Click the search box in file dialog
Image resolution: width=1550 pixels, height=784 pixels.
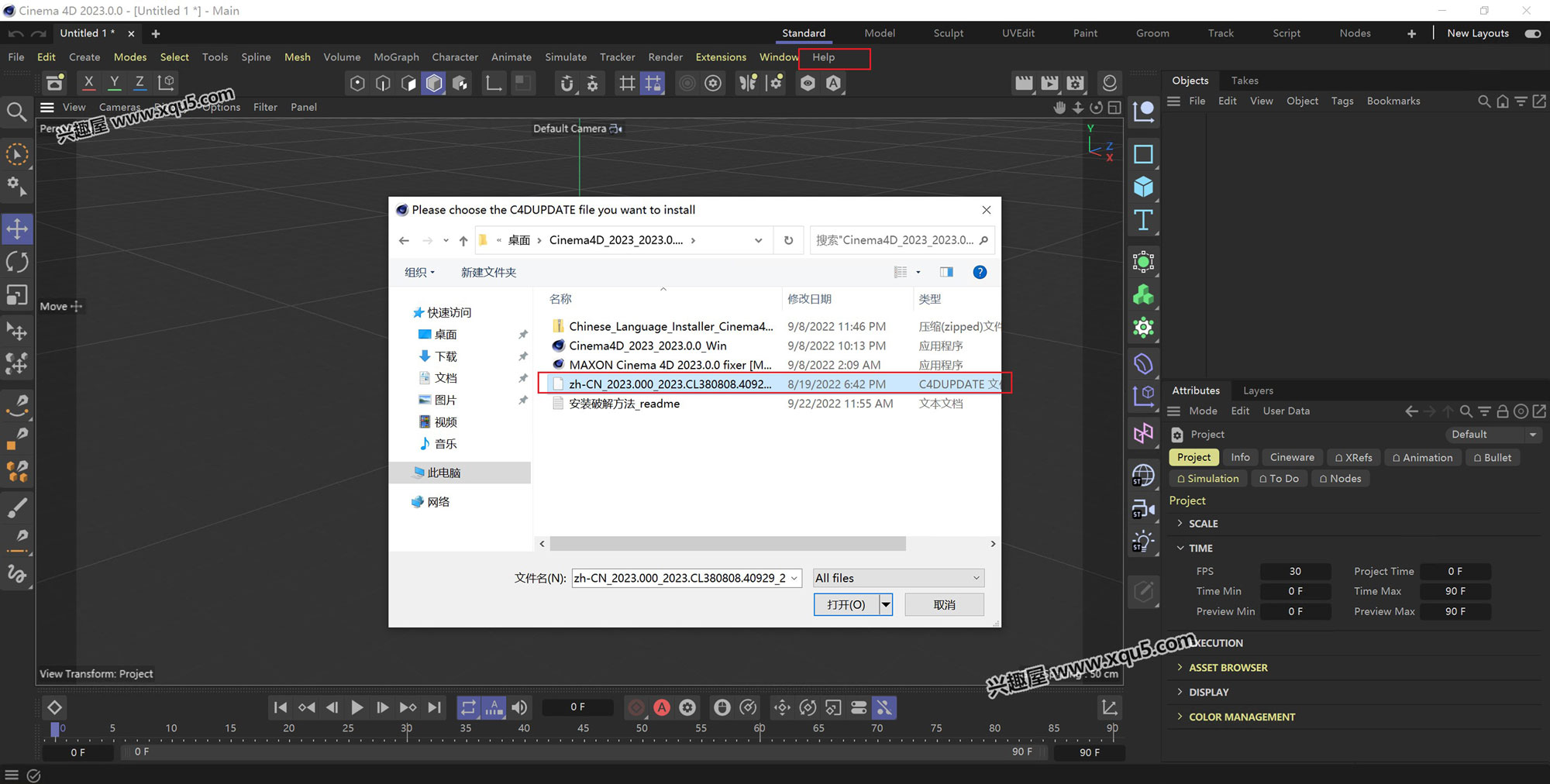[901, 240]
